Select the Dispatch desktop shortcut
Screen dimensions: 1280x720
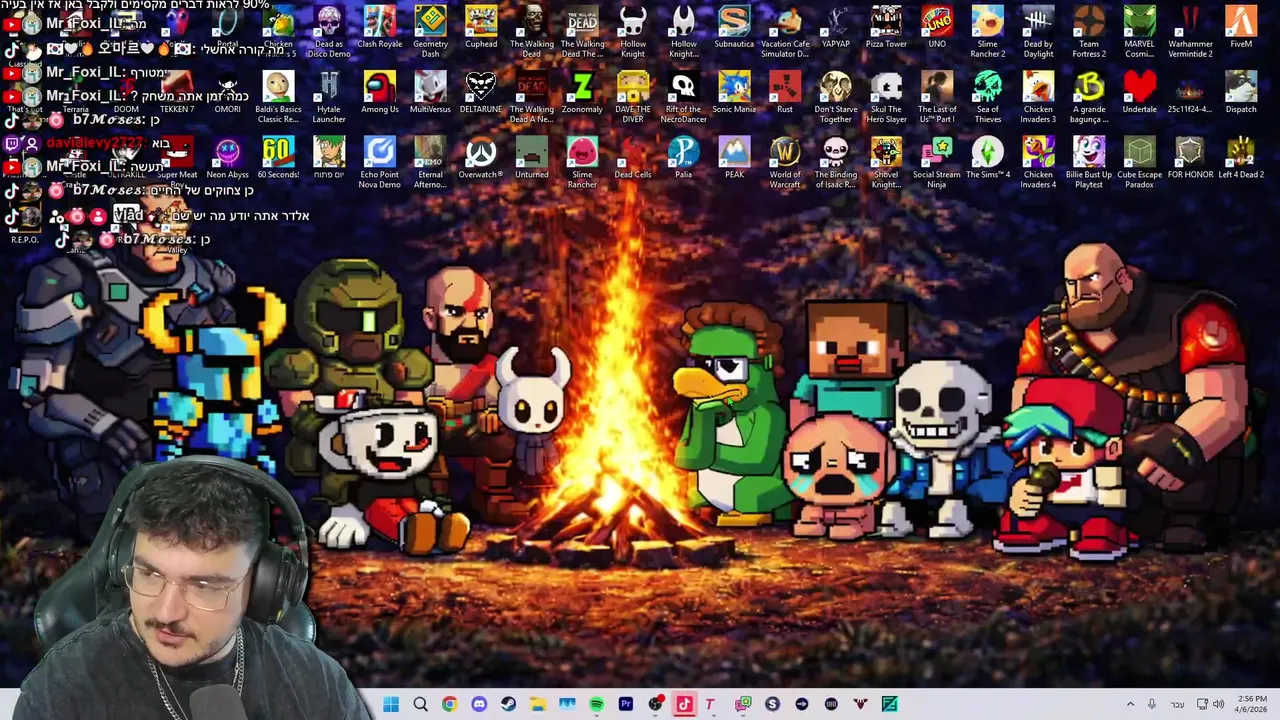1241,93
